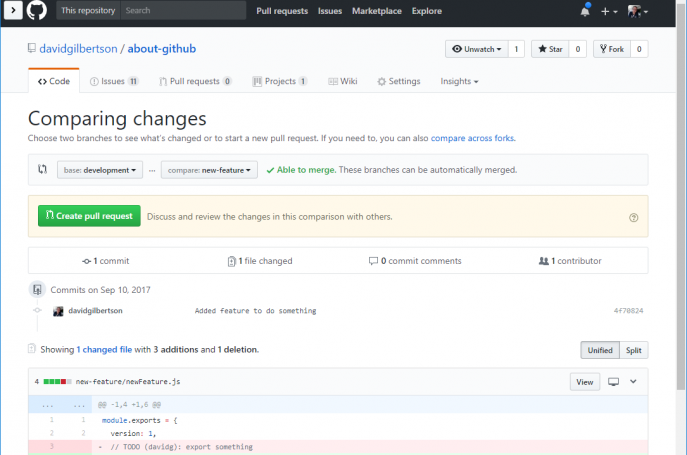Open the user avatar menu

[x=637, y=11]
